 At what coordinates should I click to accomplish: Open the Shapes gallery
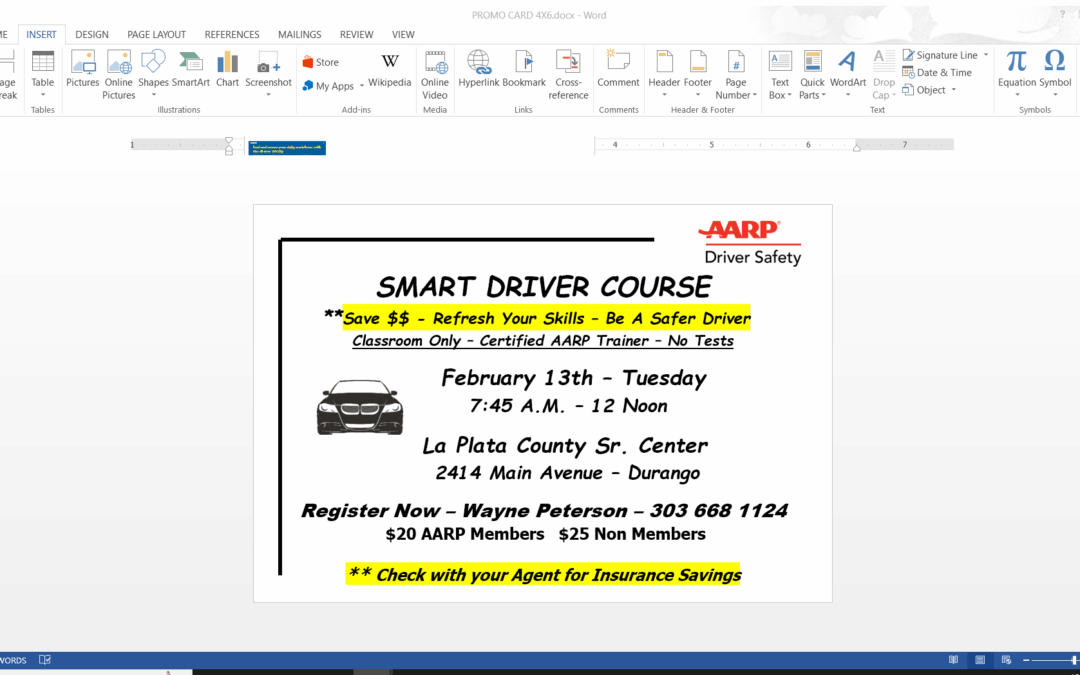coord(153,74)
